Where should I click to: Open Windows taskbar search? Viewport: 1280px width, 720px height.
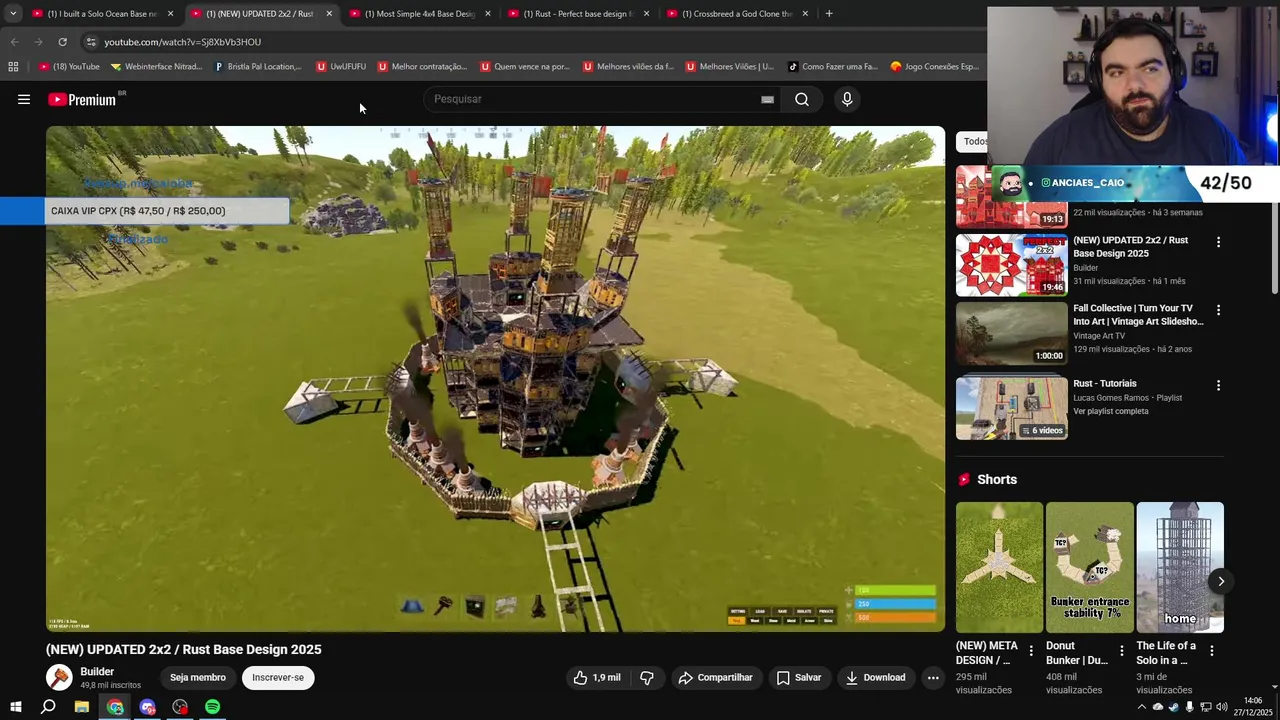(x=48, y=707)
